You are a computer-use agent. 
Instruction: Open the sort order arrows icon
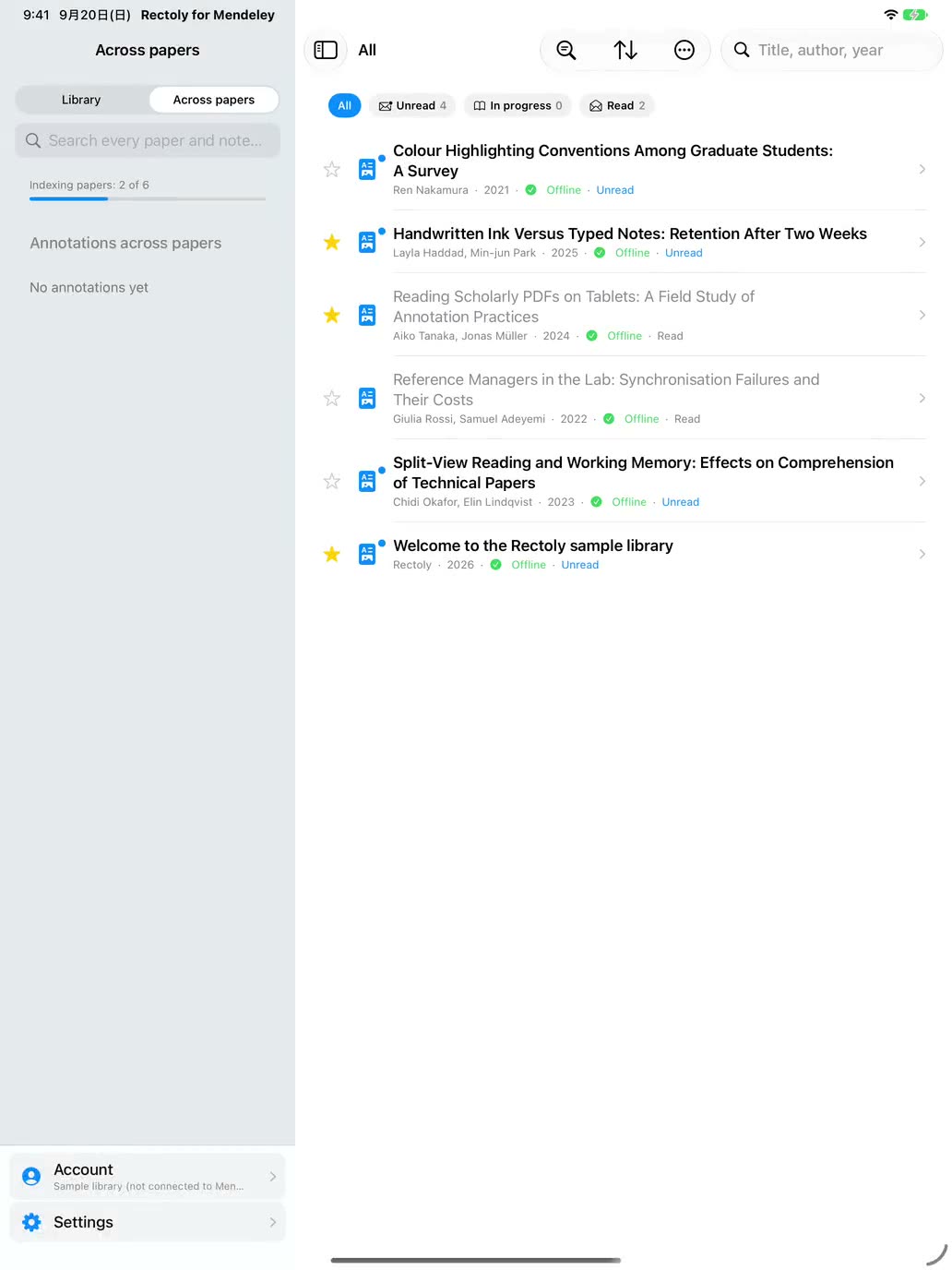(625, 50)
